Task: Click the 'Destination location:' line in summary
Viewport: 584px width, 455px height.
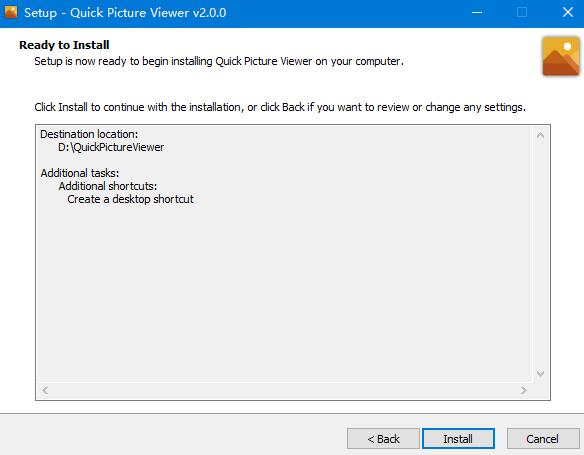Action: (x=89, y=134)
